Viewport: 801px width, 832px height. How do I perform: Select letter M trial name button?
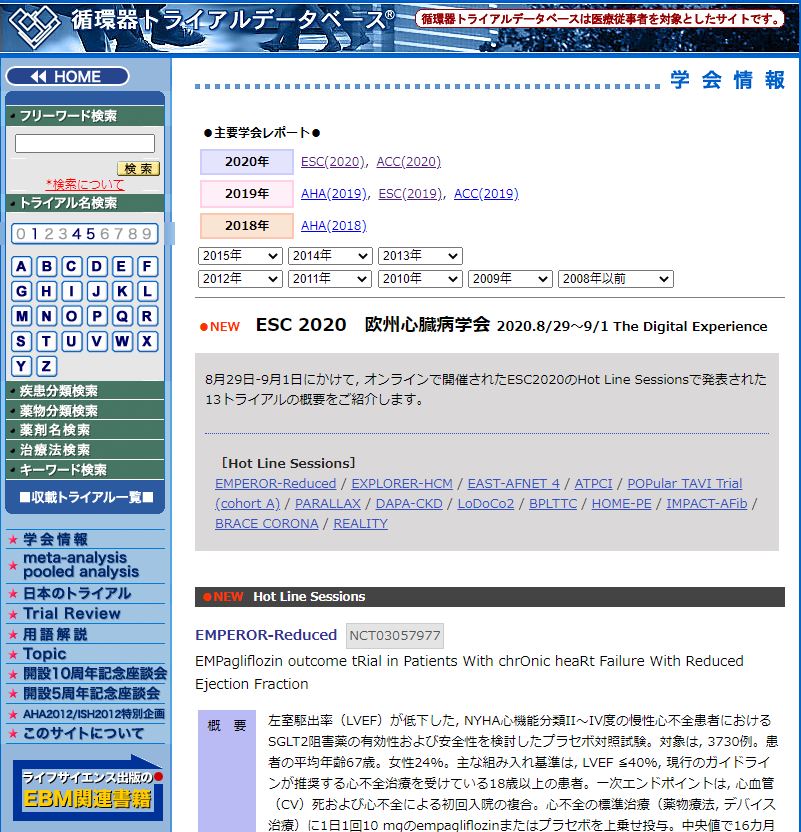[x=21, y=316]
